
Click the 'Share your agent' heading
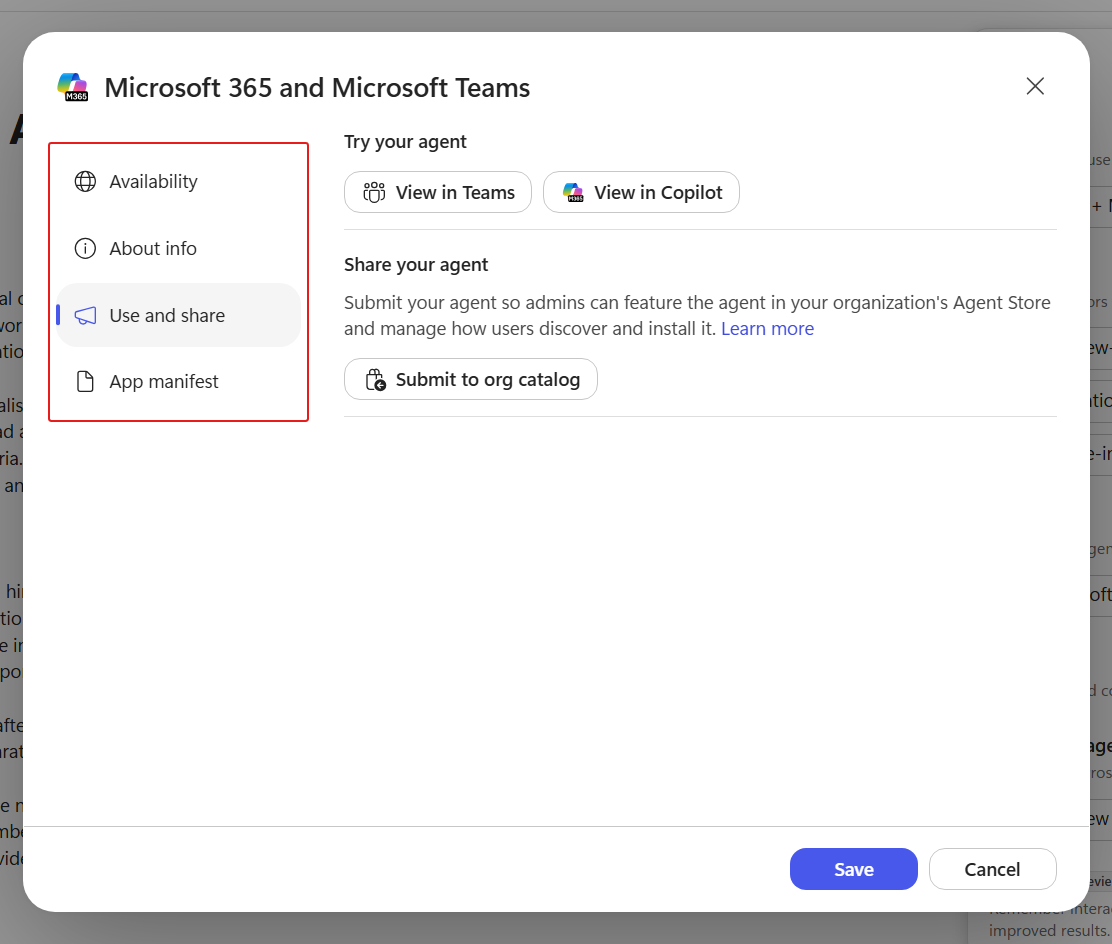416,265
